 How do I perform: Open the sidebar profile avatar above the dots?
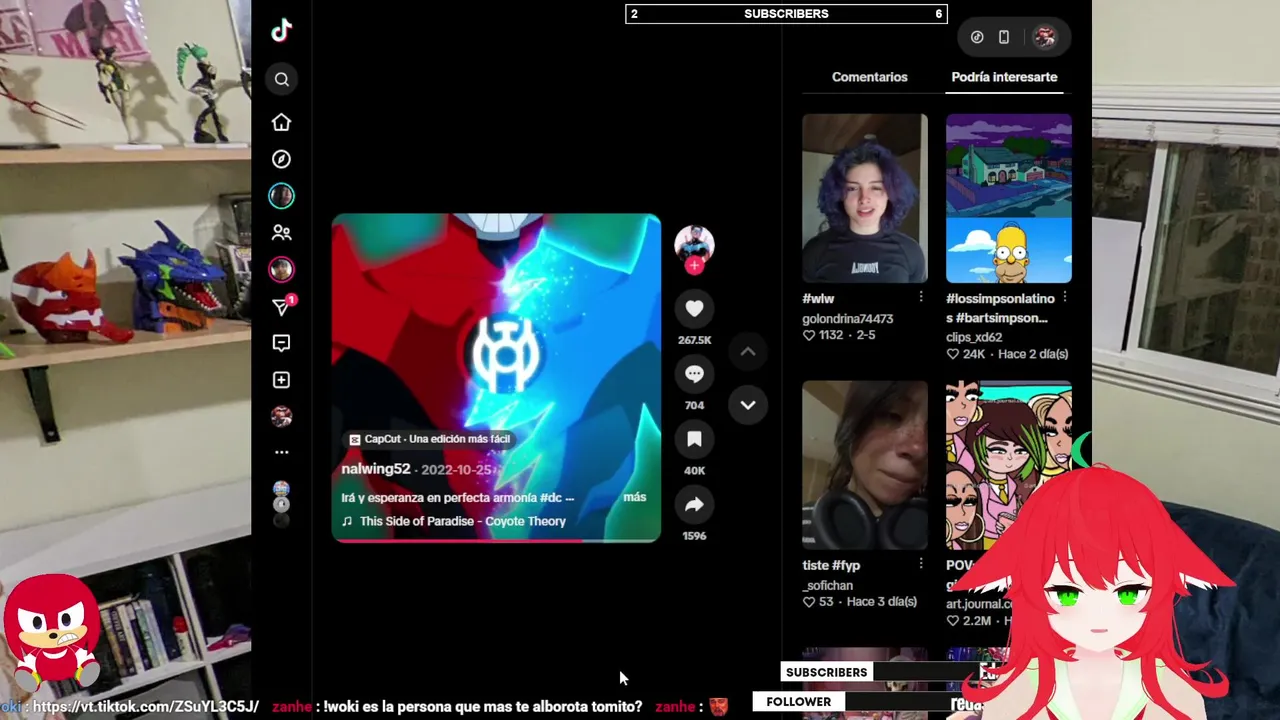click(281, 416)
